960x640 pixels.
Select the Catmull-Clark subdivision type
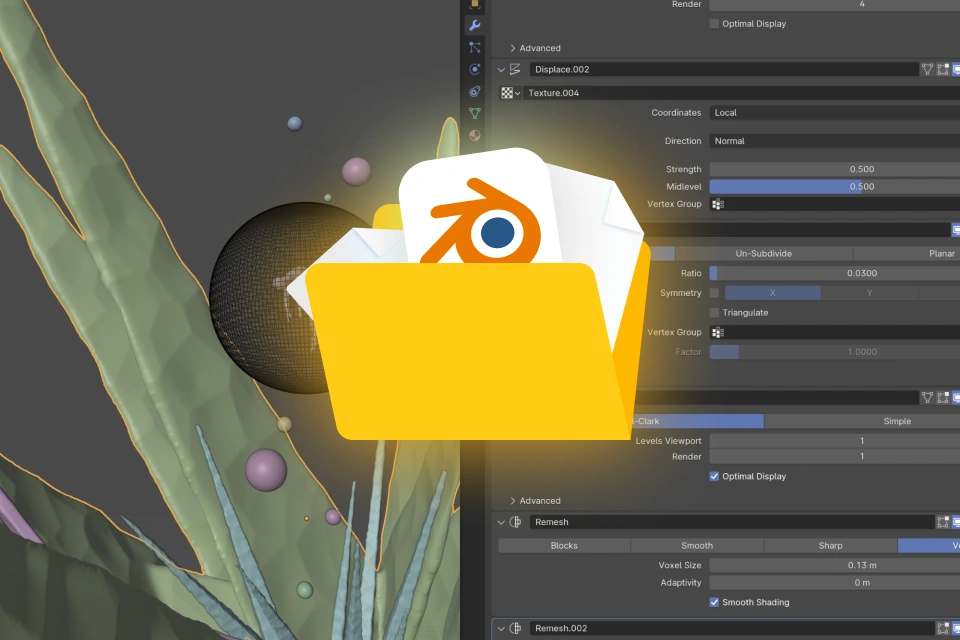pos(698,421)
